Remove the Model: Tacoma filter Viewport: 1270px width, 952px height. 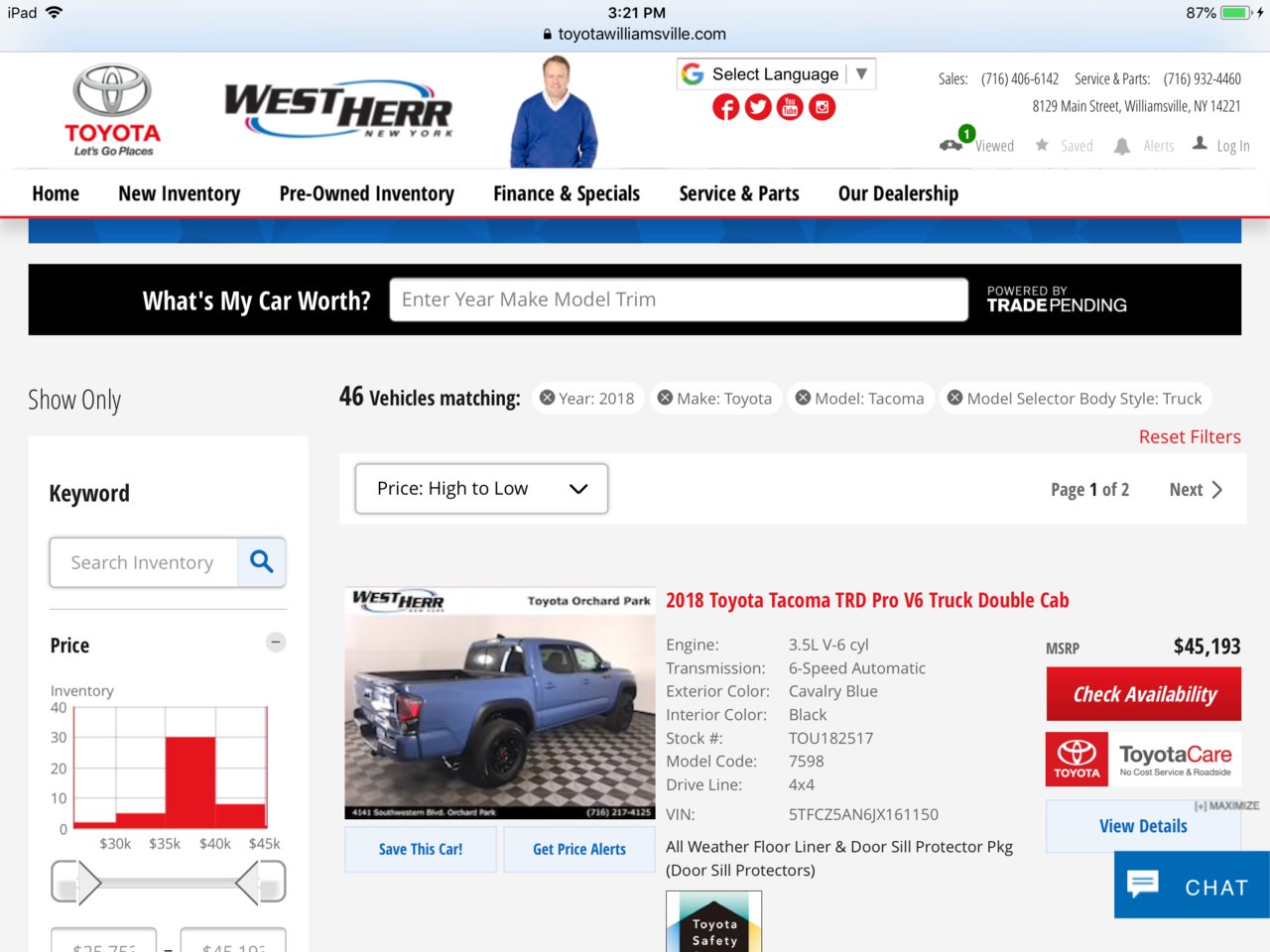(x=803, y=398)
